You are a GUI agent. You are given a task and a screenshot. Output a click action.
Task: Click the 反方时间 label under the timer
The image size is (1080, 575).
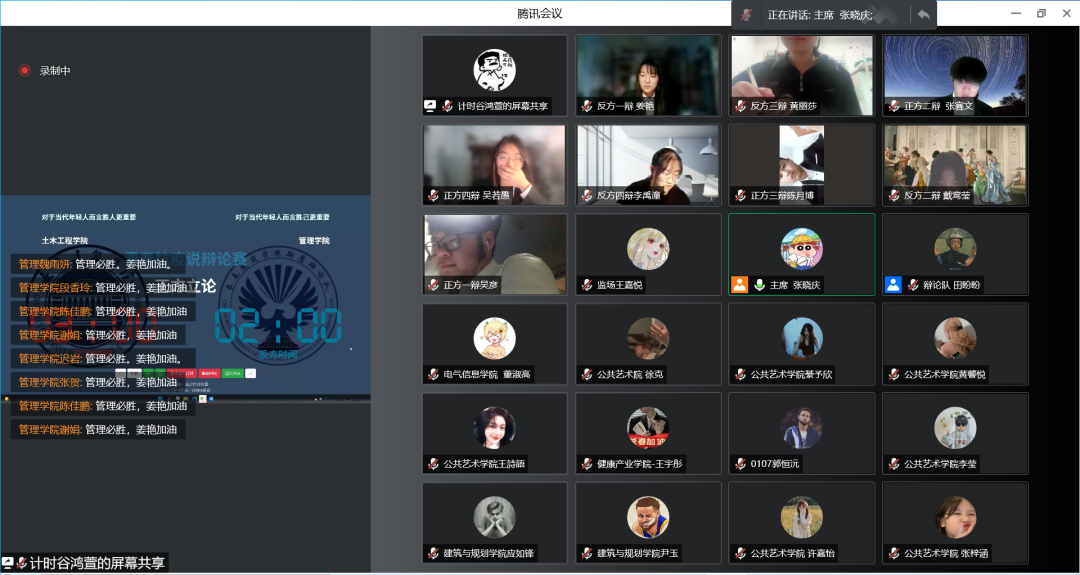click(278, 355)
